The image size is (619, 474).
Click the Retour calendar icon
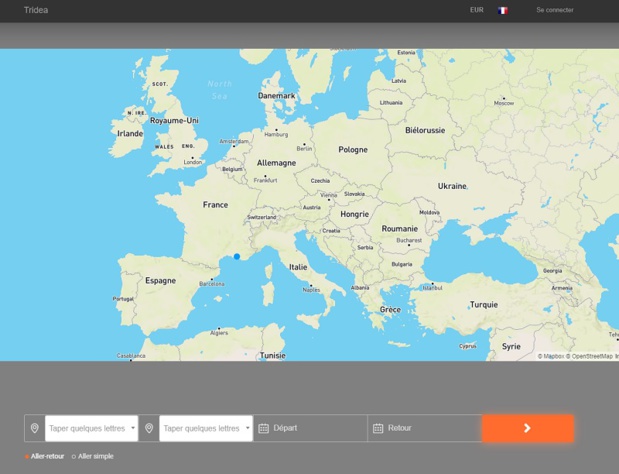[x=378, y=428]
